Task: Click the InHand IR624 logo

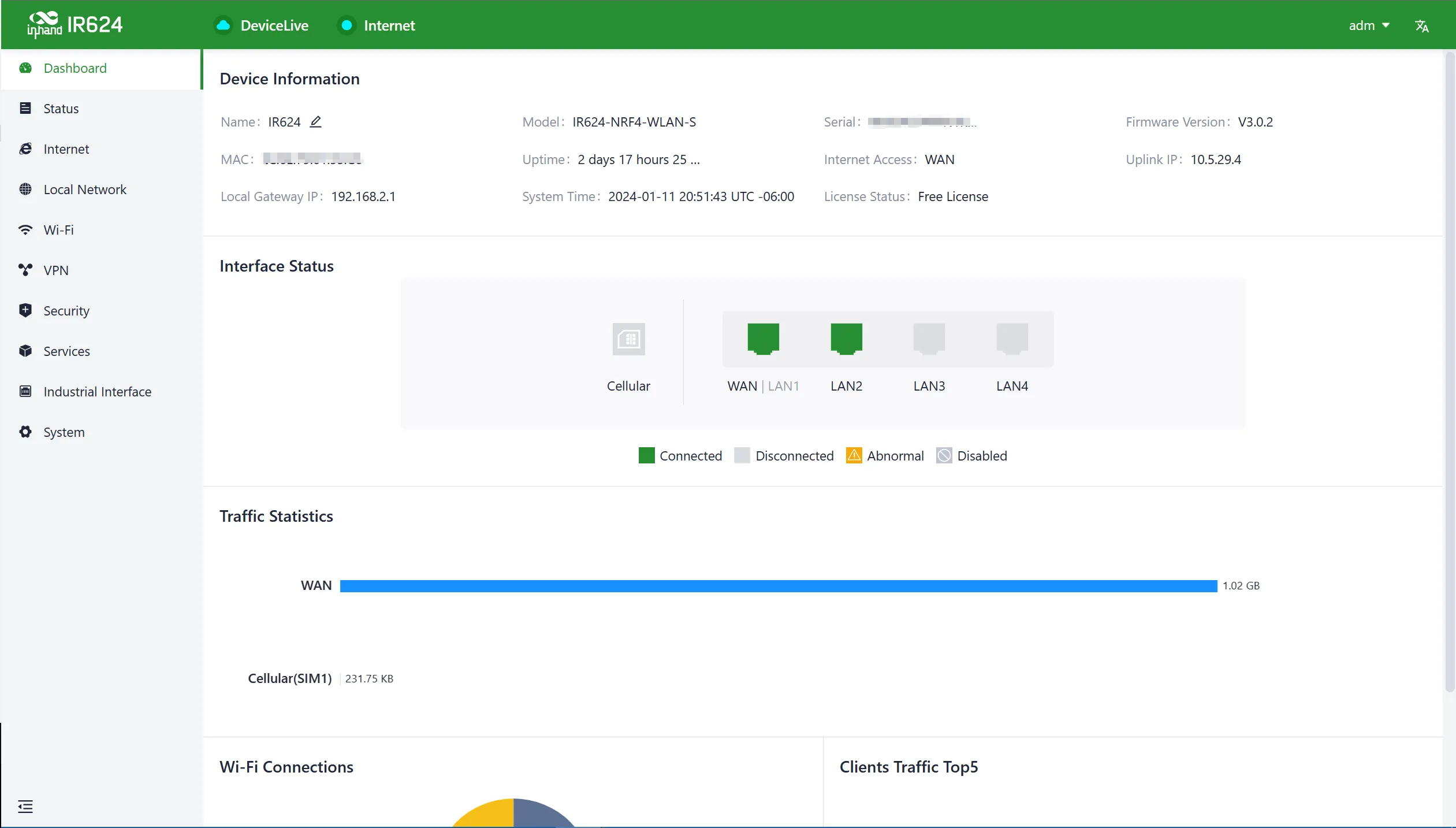Action: coord(75,25)
